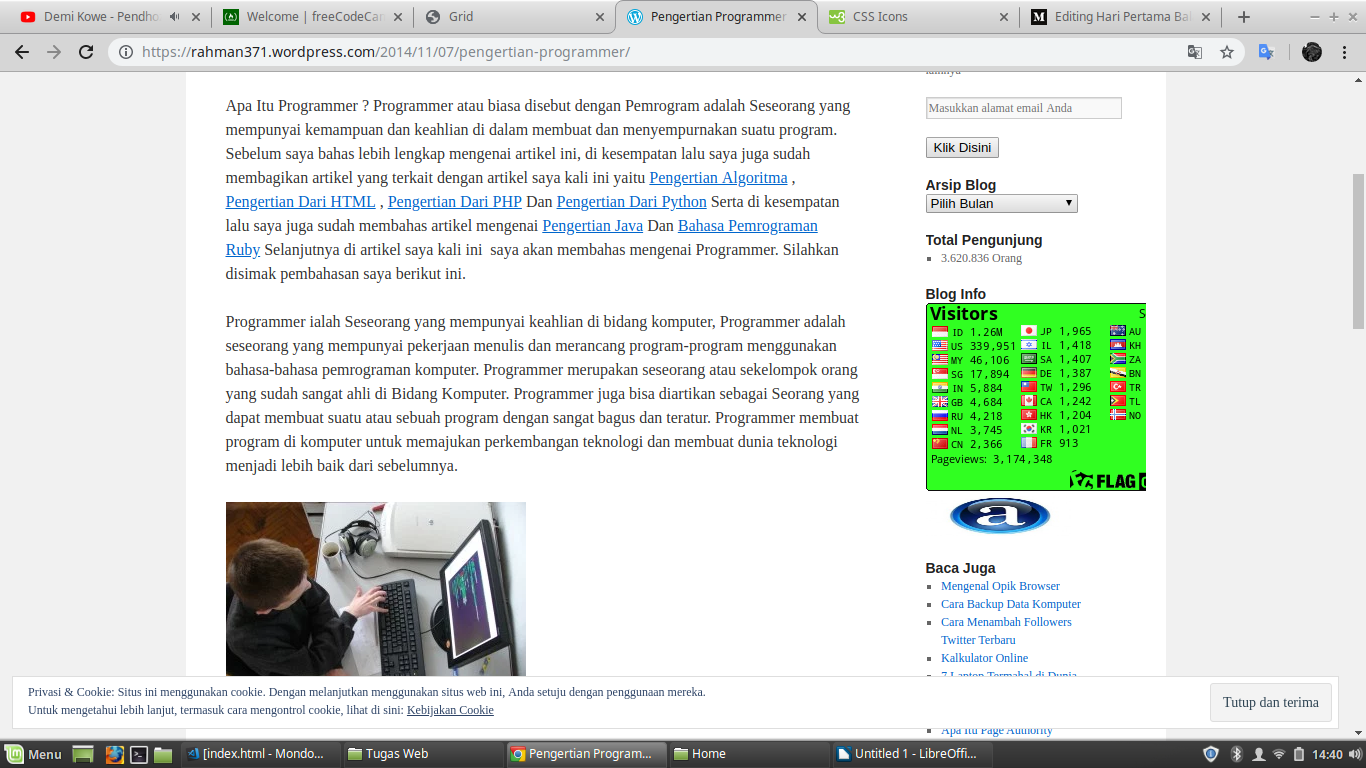Close the Demi Kowe YouTube tab
Screen dimensions: 1366x768
(x=194, y=17)
